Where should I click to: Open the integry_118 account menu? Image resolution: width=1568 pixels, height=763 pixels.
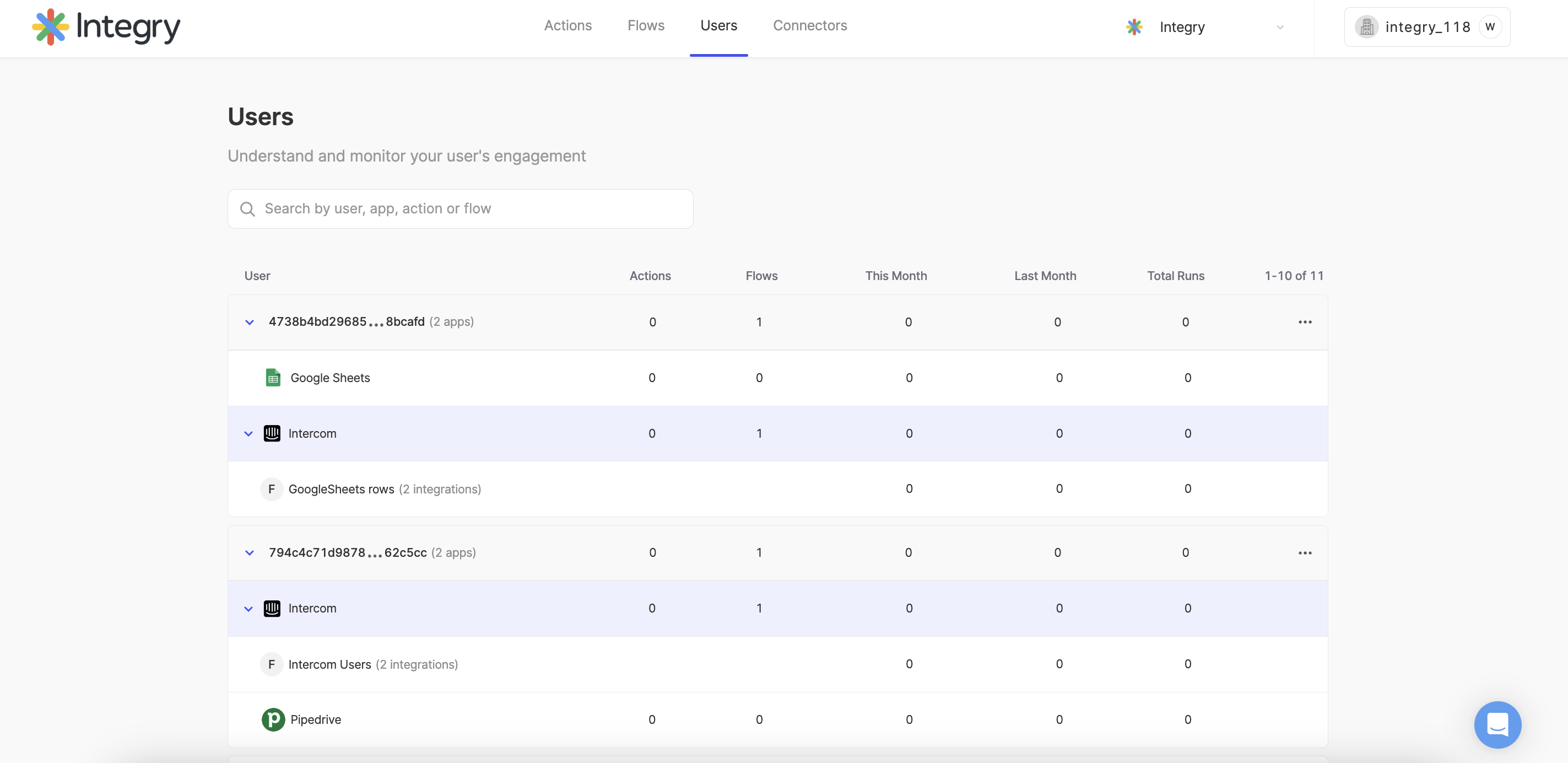click(1426, 28)
